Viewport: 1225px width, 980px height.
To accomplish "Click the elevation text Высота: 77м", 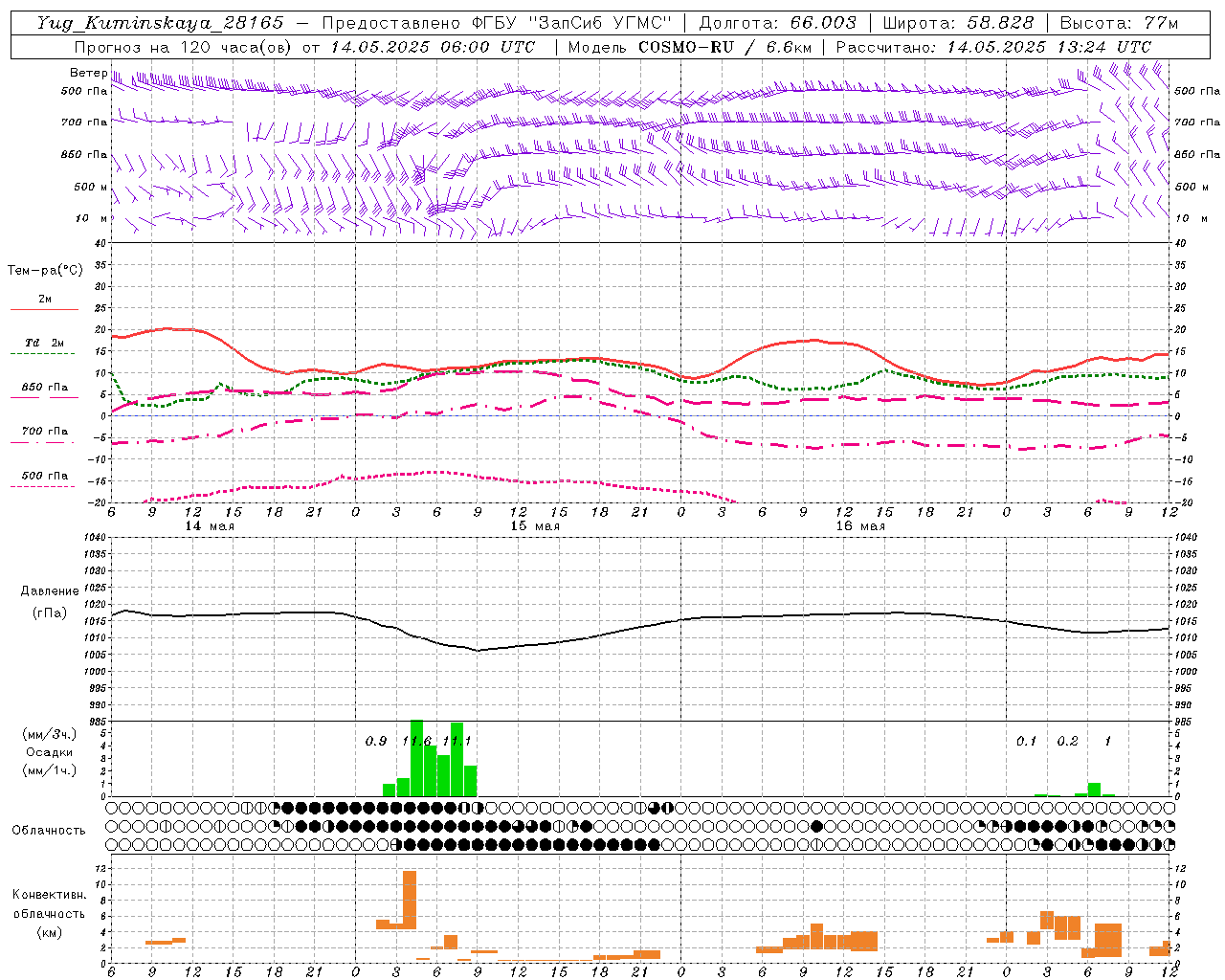I will click(x=1119, y=23).
